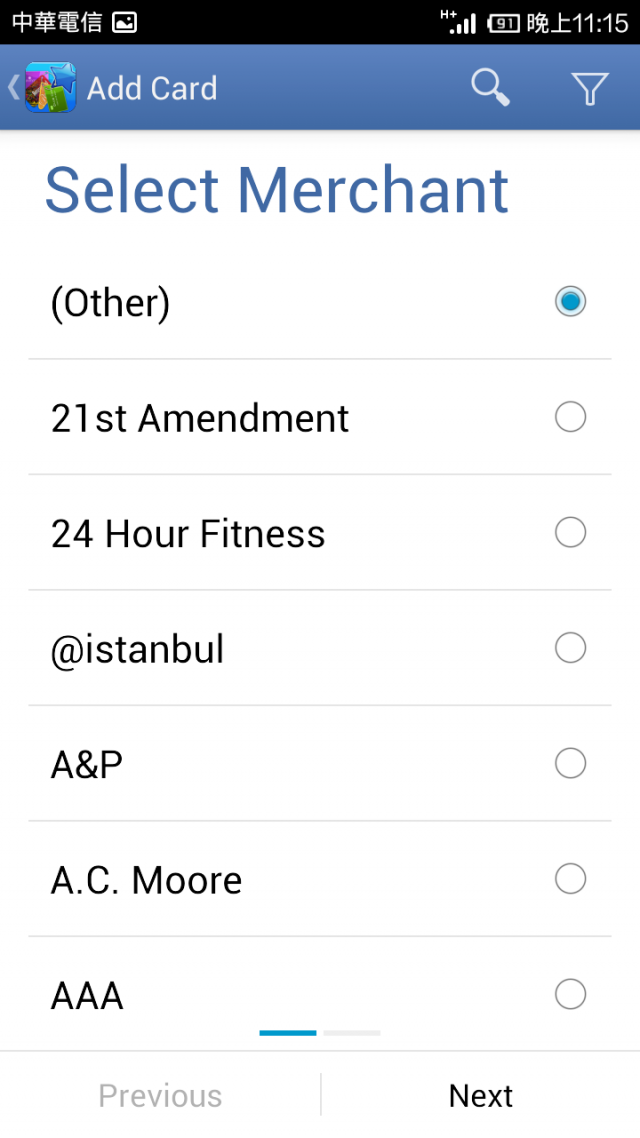Open the search magnifier icon
Screen dimensions: 640x1138
pyautogui.click(x=491, y=88)
